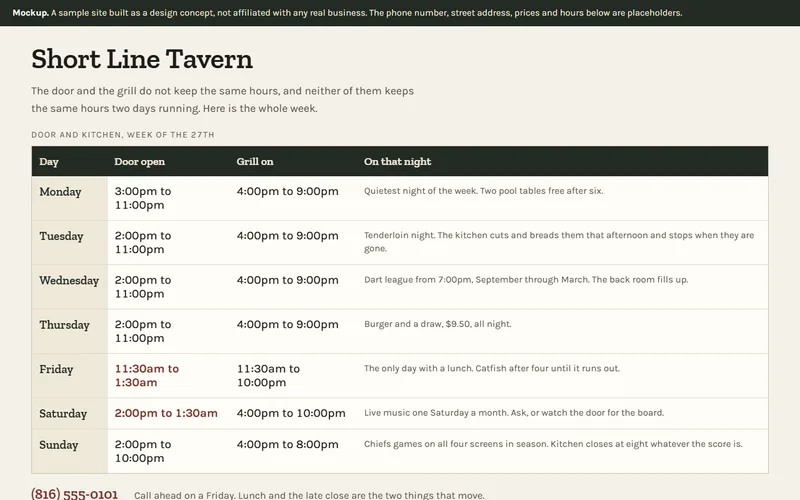Click the 'Dart league from 7:00pm' note

526,280
